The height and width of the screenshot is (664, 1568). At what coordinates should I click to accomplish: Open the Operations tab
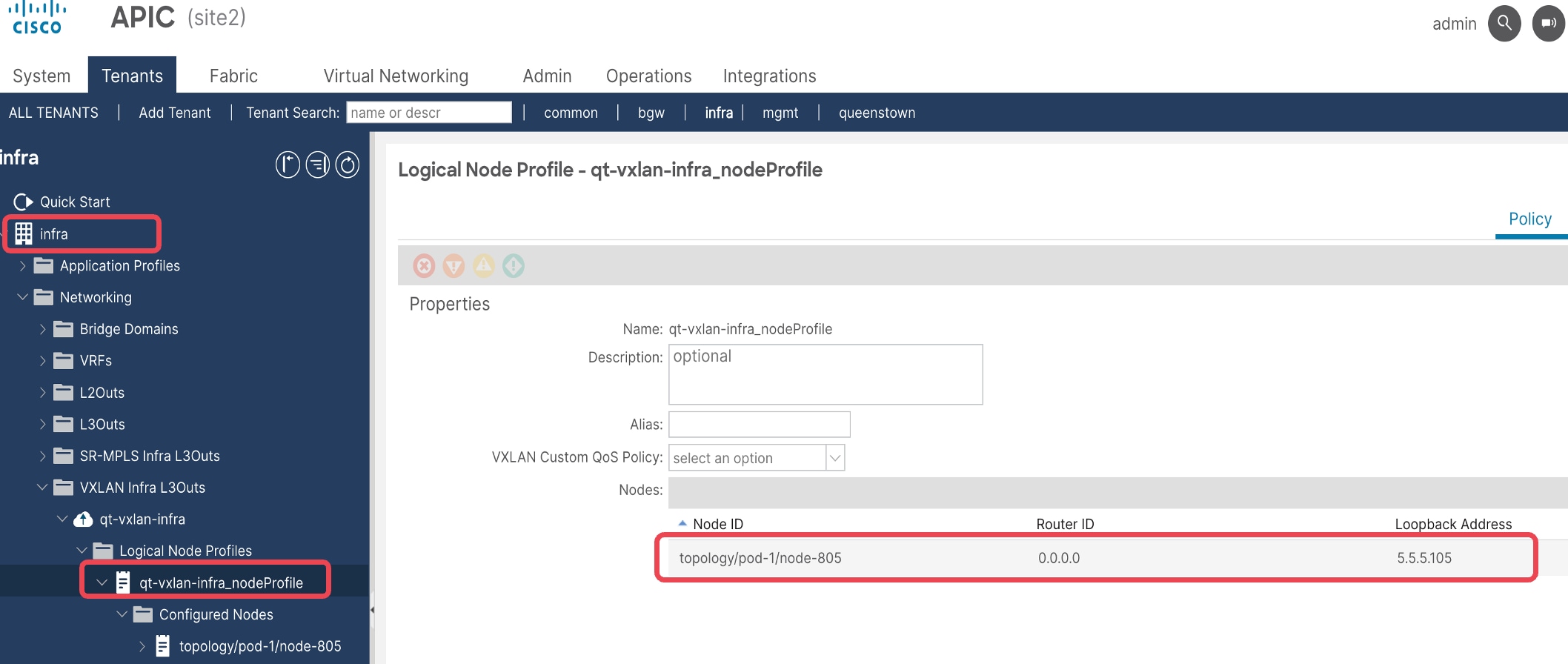[x=648, y=76]
